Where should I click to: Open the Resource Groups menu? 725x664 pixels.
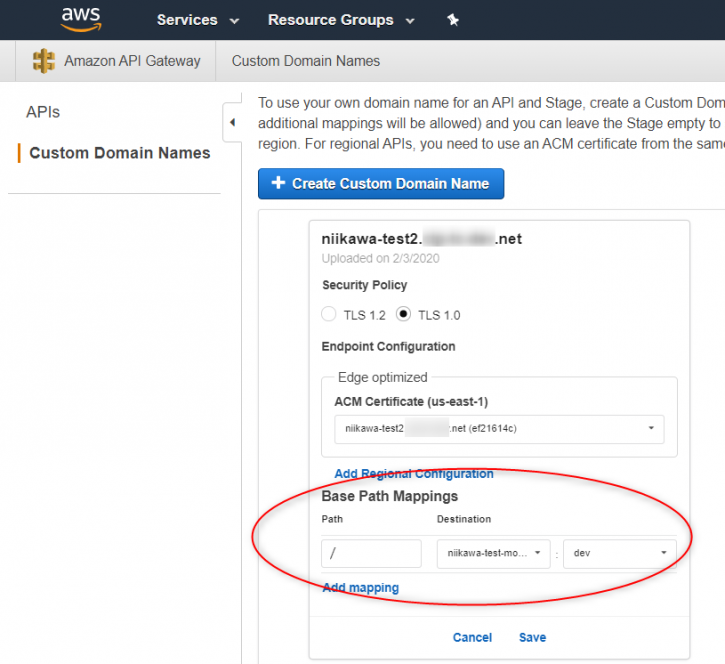point(341,20)
